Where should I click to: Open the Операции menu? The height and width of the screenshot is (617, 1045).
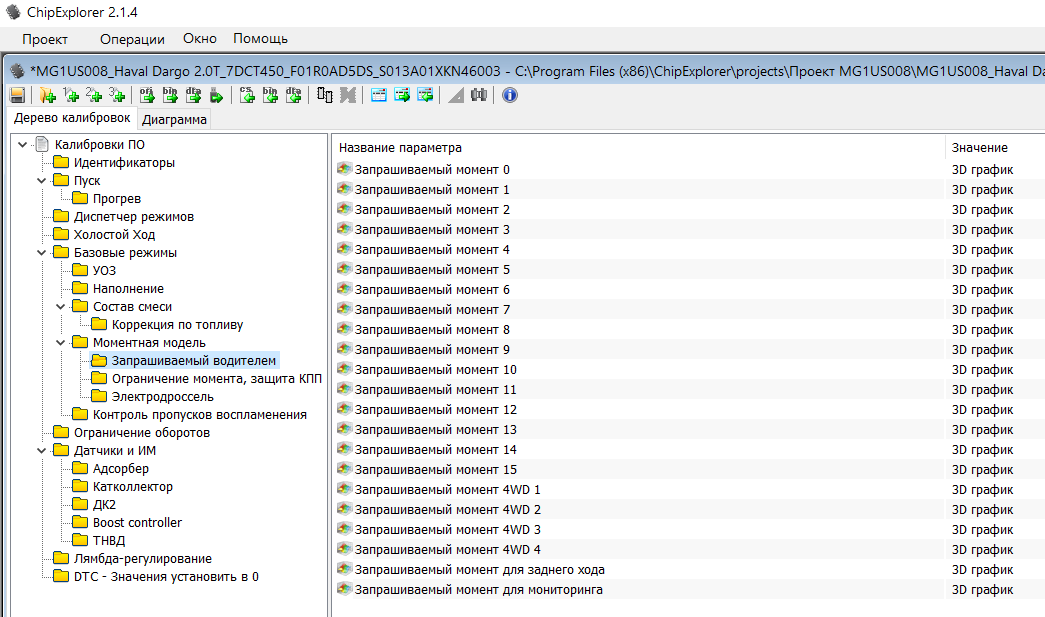(132, 39)
